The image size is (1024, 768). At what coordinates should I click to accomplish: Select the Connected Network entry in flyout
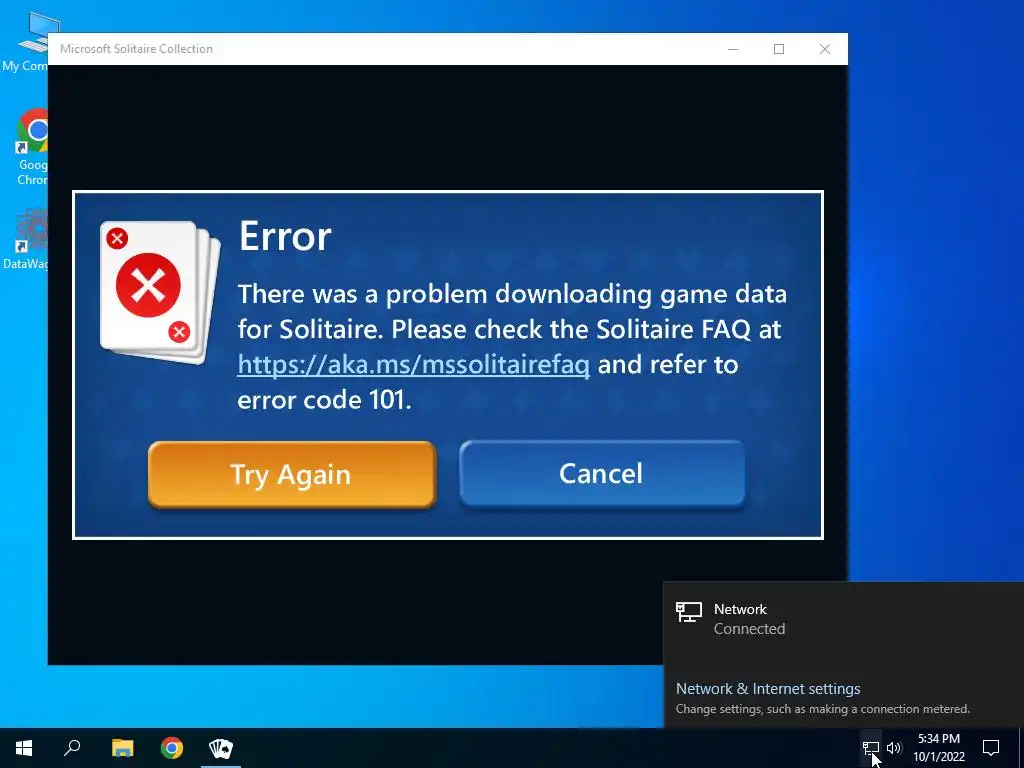(x=842, y=618)
